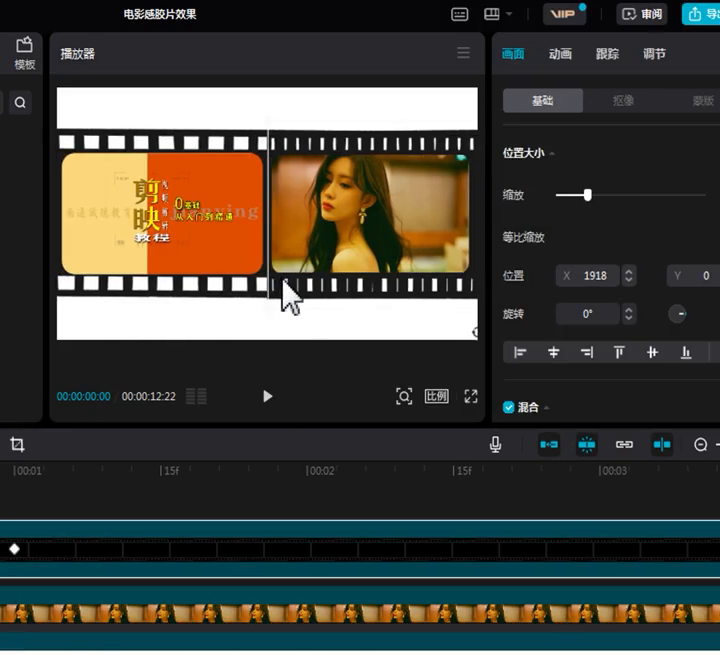Expand the layout dropdown arrow
Image resolution: width=720 pixels, height=655 pixels.
tap(509, 14)
